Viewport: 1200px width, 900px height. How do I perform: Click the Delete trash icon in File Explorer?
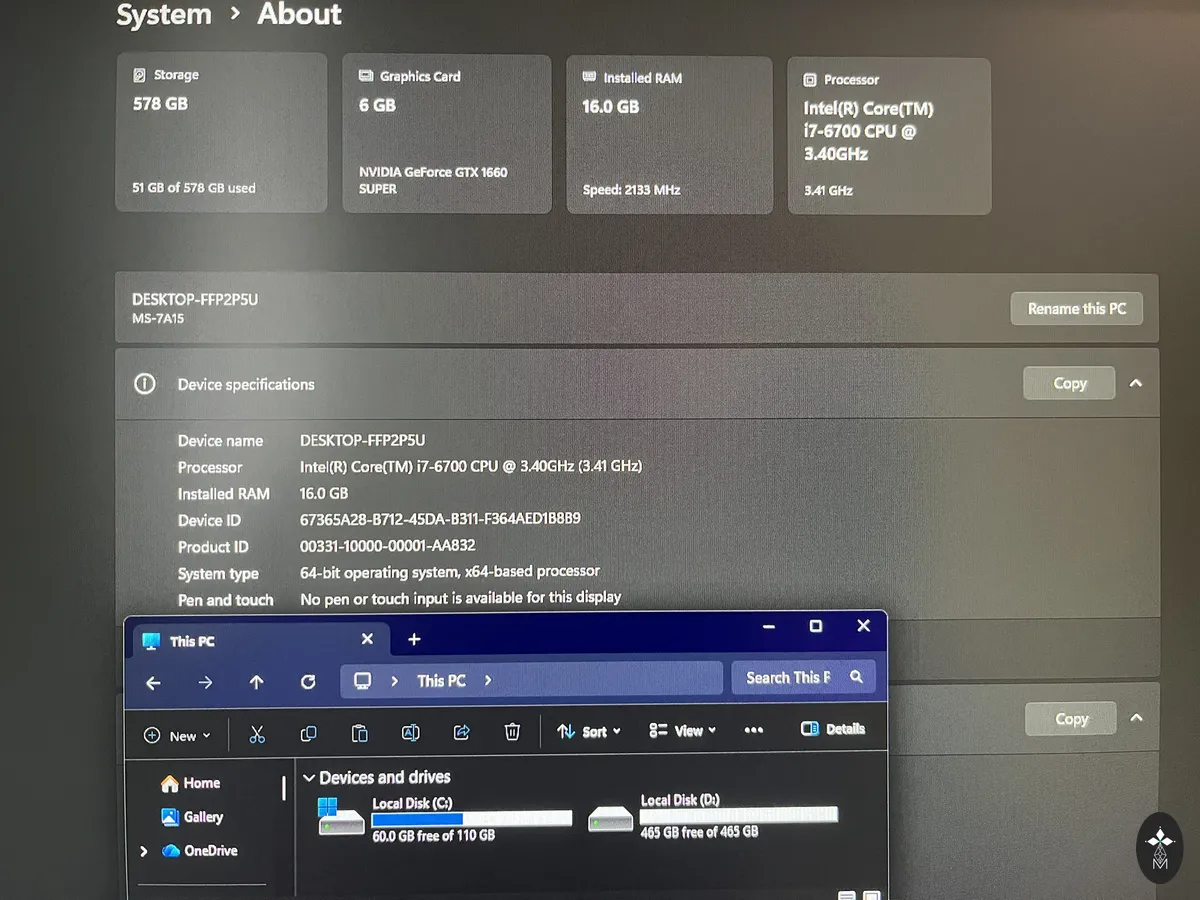pyautogui.click(x=512, y=732)
